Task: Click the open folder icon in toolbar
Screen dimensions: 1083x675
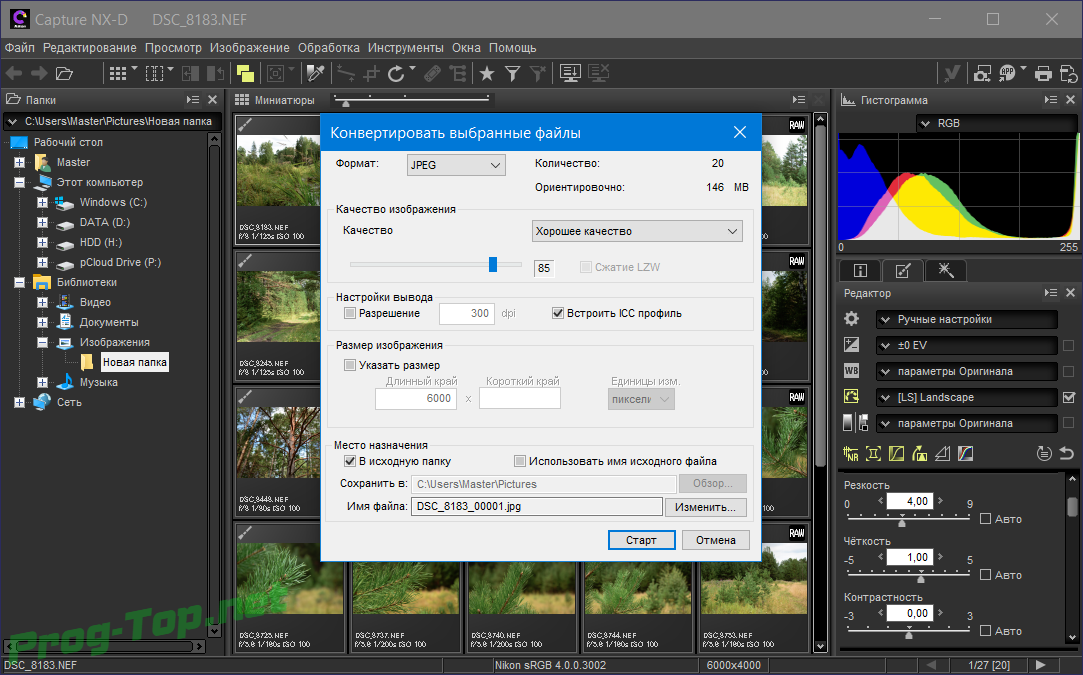Action: (65, 73)
